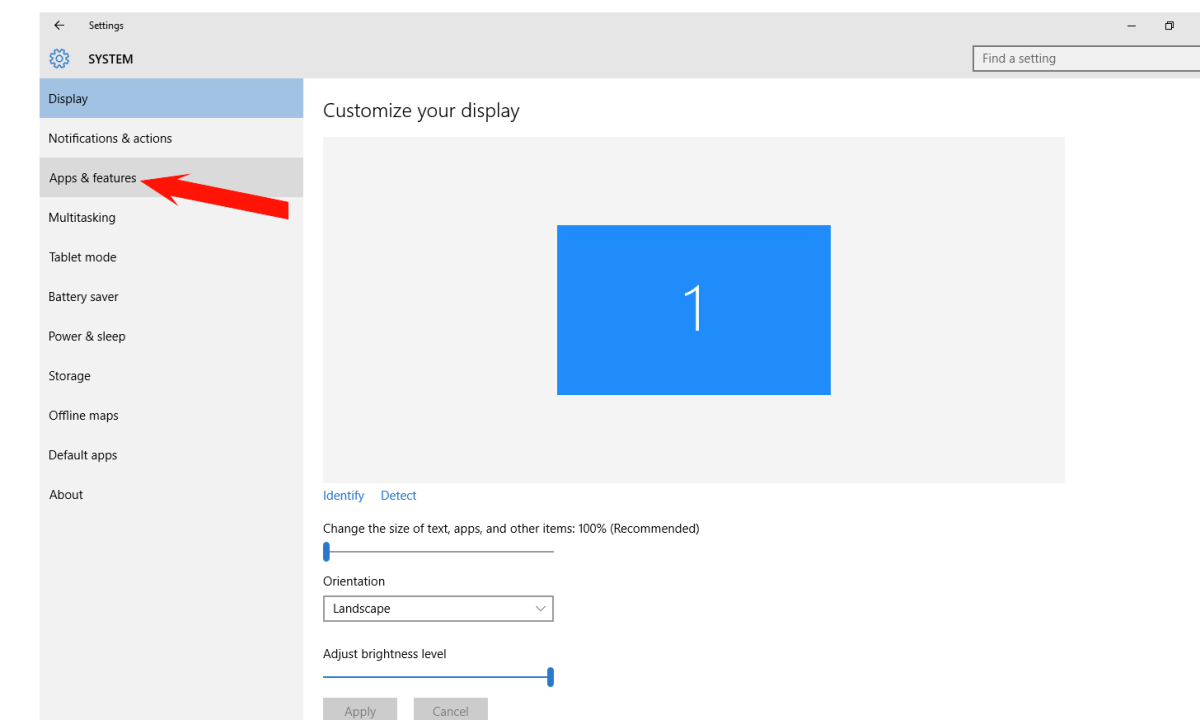Expand the Landscape selector chevron
Screen dimensions: 1200x720
[540, 608]
